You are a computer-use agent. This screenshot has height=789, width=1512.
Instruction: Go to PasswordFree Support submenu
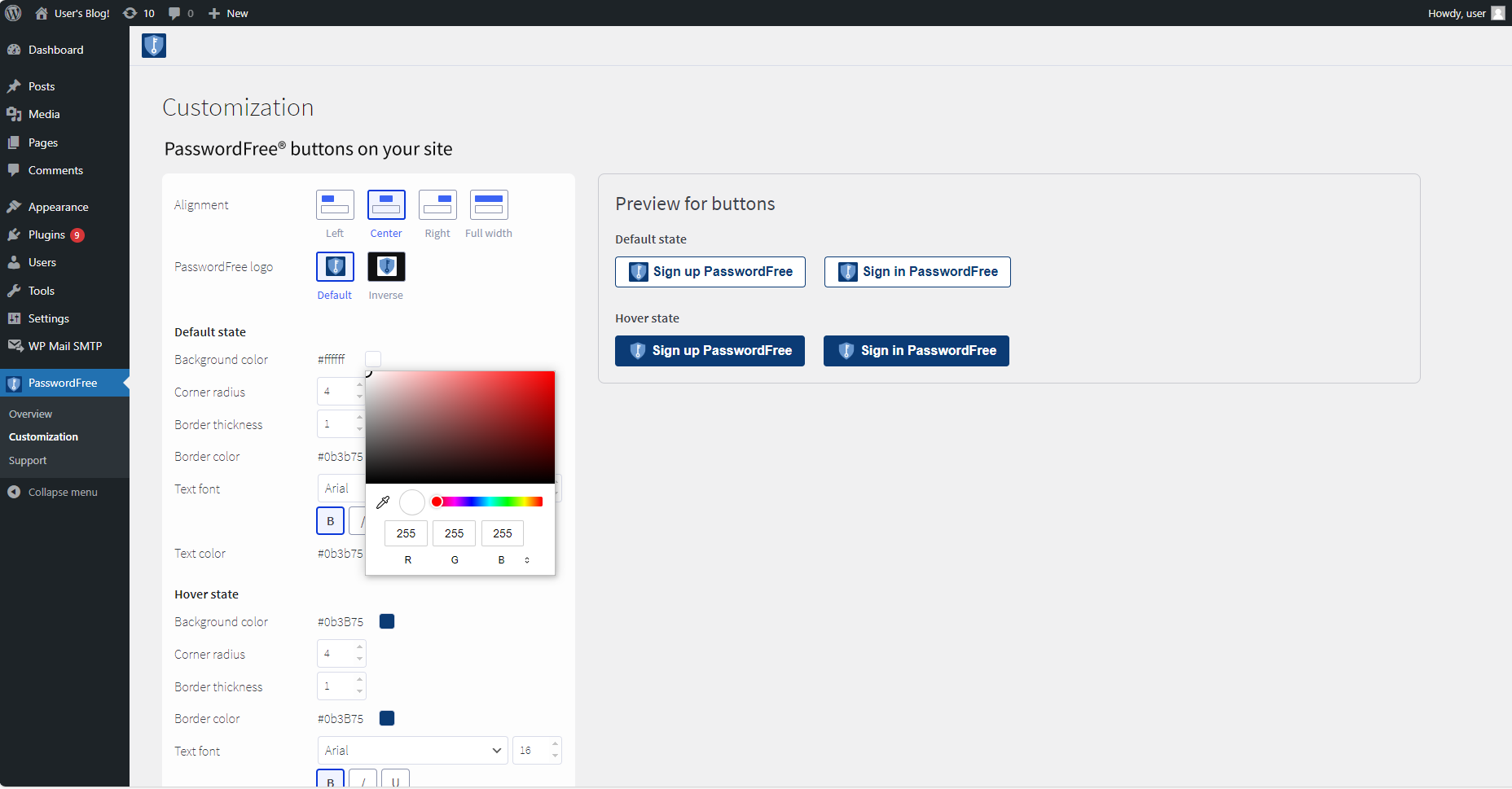coord(28,460)
